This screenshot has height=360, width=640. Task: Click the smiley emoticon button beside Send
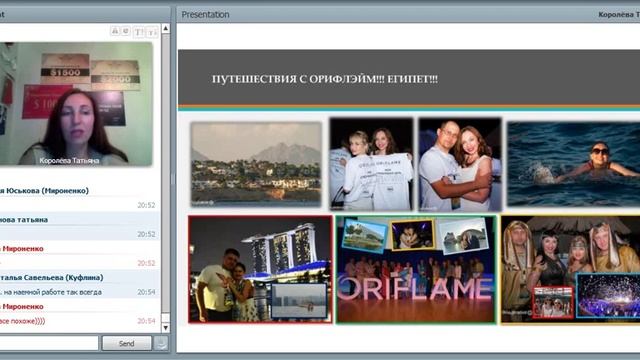(161, 343)
